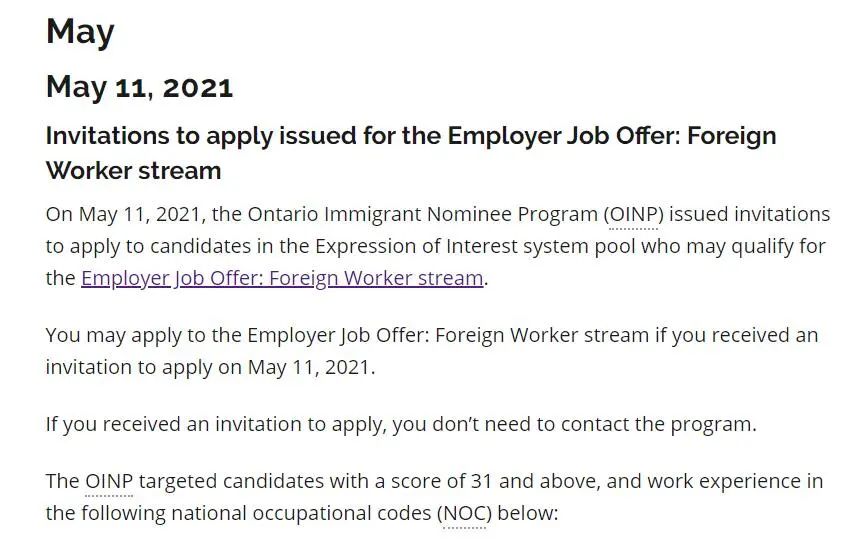
Task: Click the phrase 'national occupational codes'
Action: 301,513
